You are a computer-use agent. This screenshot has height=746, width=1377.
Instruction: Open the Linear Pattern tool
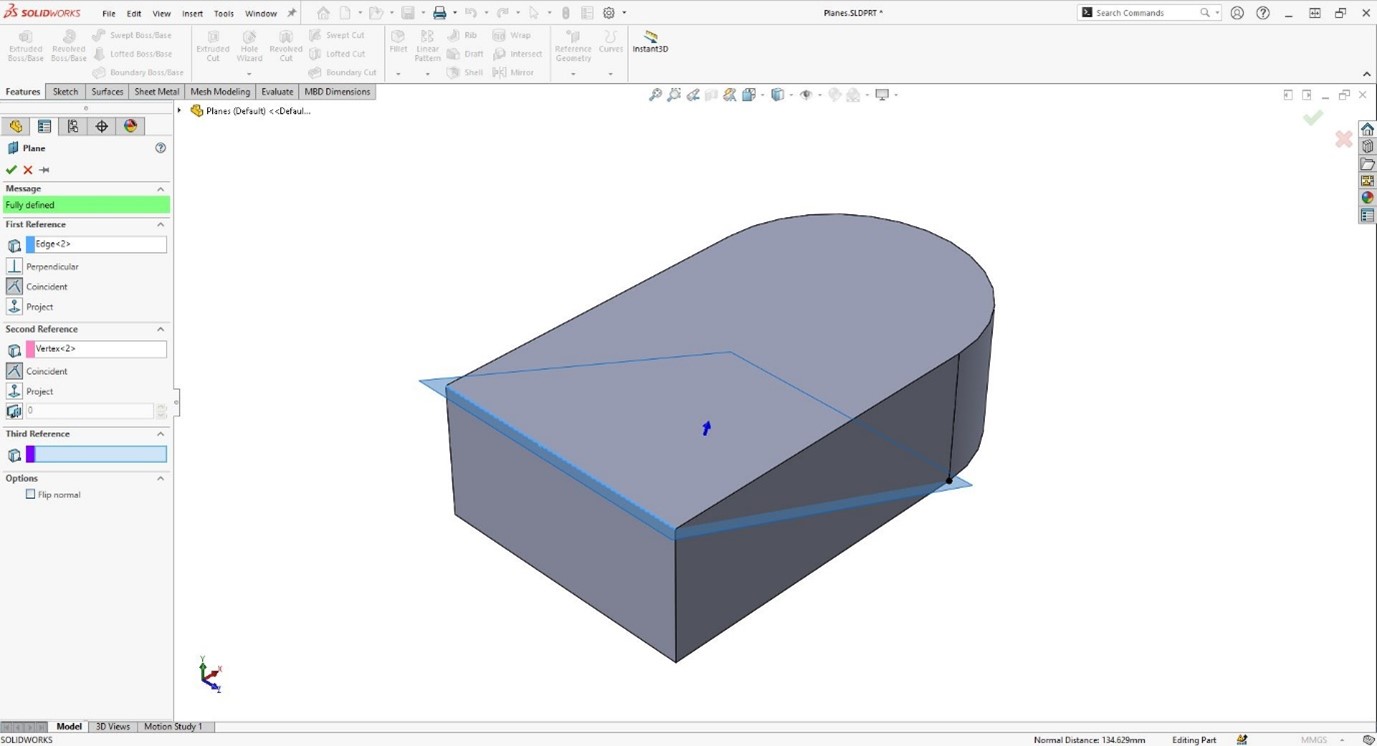click(427, 45)
